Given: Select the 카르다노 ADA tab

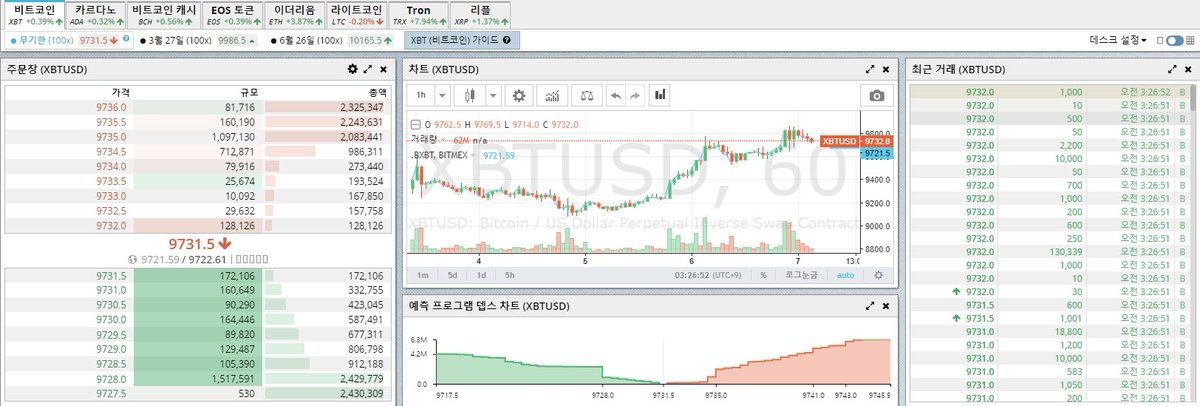Looking at the screenshot, I should 98,14.
